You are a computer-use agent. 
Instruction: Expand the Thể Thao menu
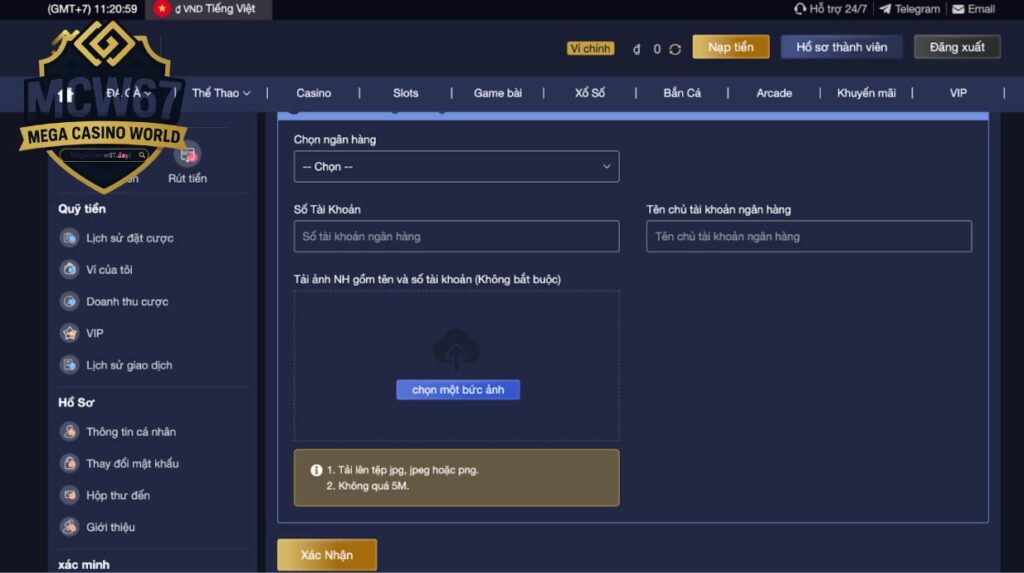pos(221,93)
